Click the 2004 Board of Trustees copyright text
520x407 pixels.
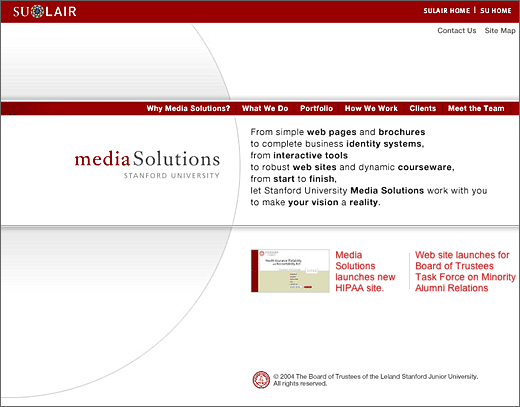(x=376, y=380)
